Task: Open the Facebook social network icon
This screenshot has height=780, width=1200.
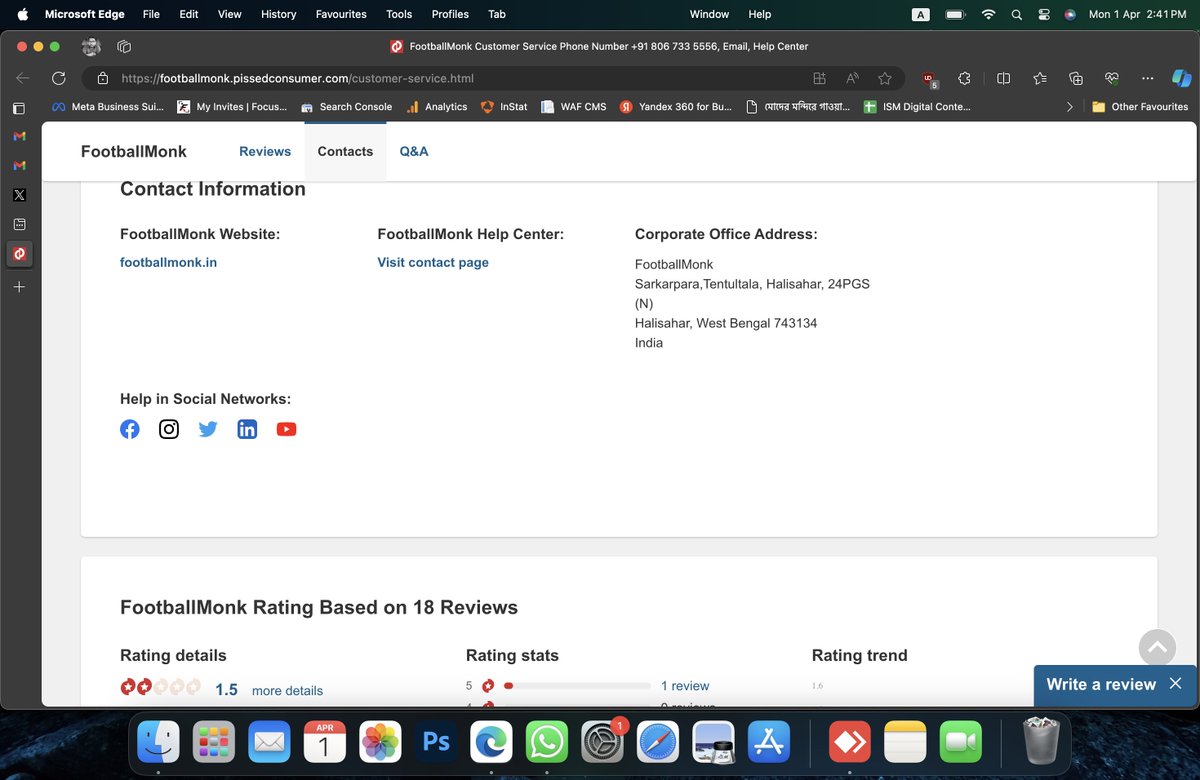Action: (x=130, y=429)
